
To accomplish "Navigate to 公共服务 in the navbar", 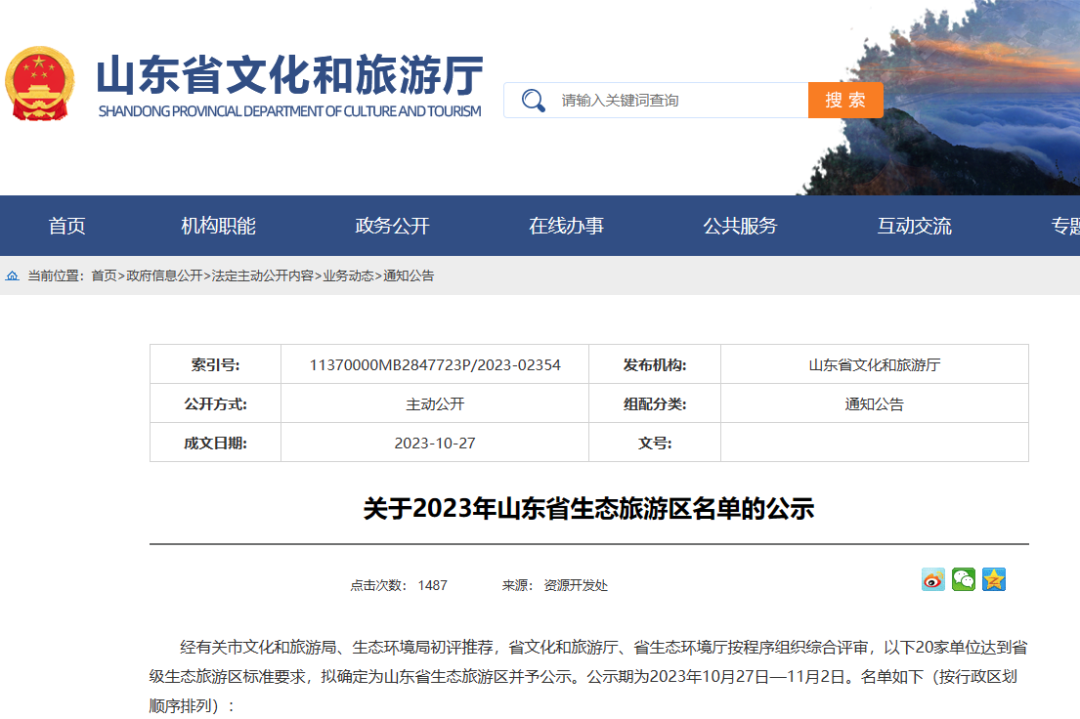I will [740, 226].
